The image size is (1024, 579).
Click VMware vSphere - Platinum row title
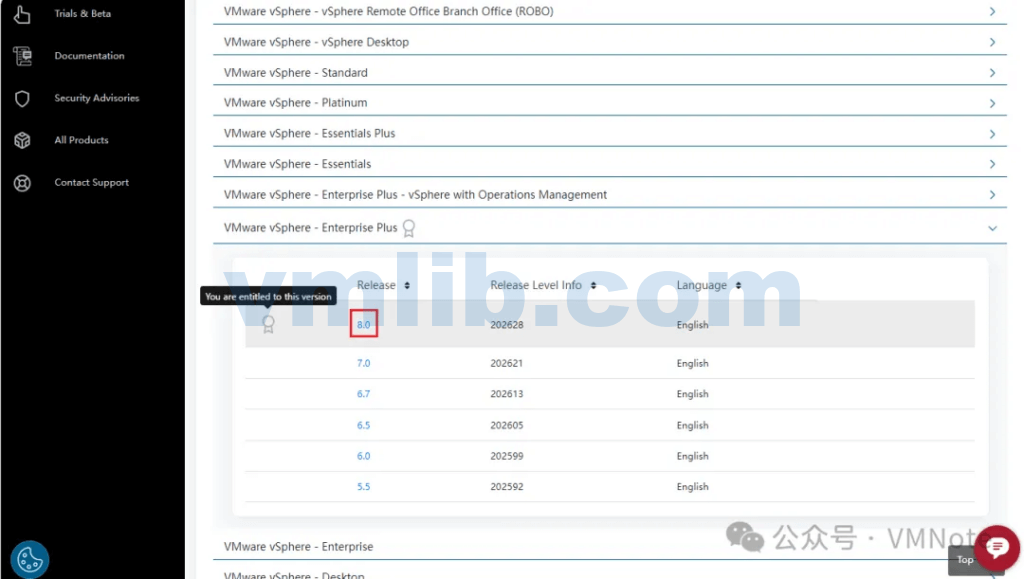(295, 102)
